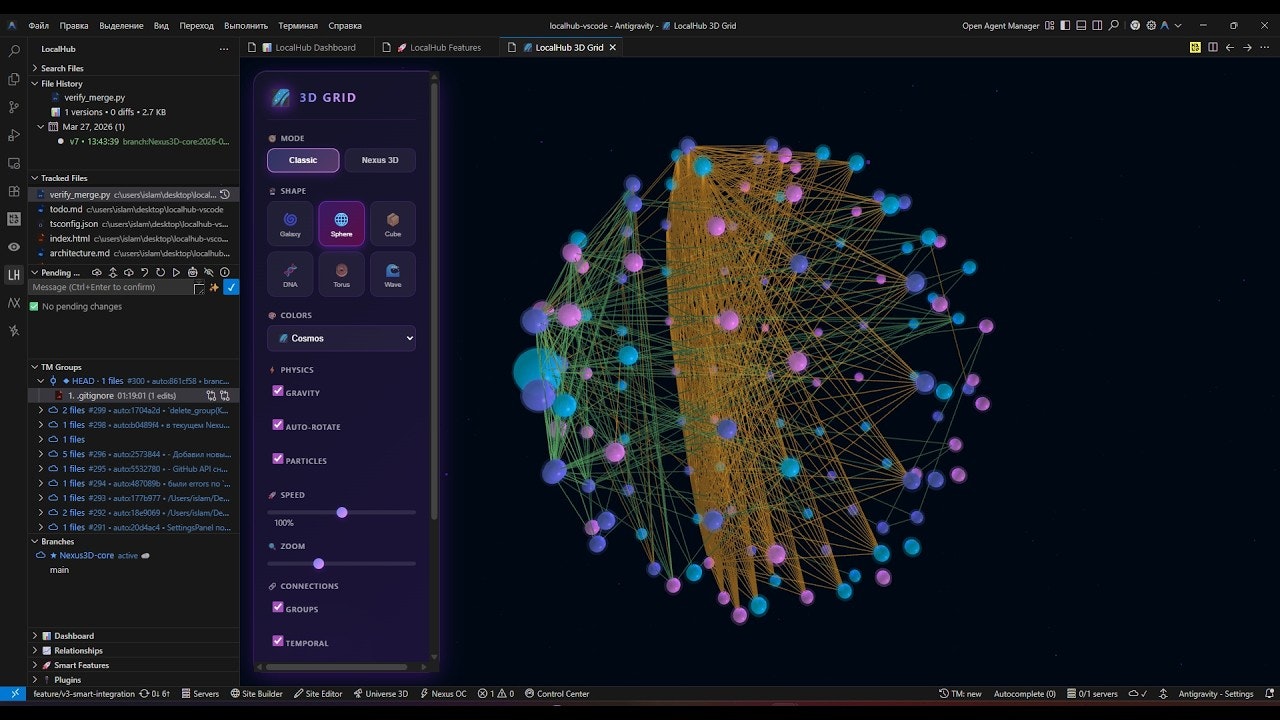Navigate back with the left arrow
Image resolution: width=1280 pixels, height=720 pixels.
click(1230, 47)
